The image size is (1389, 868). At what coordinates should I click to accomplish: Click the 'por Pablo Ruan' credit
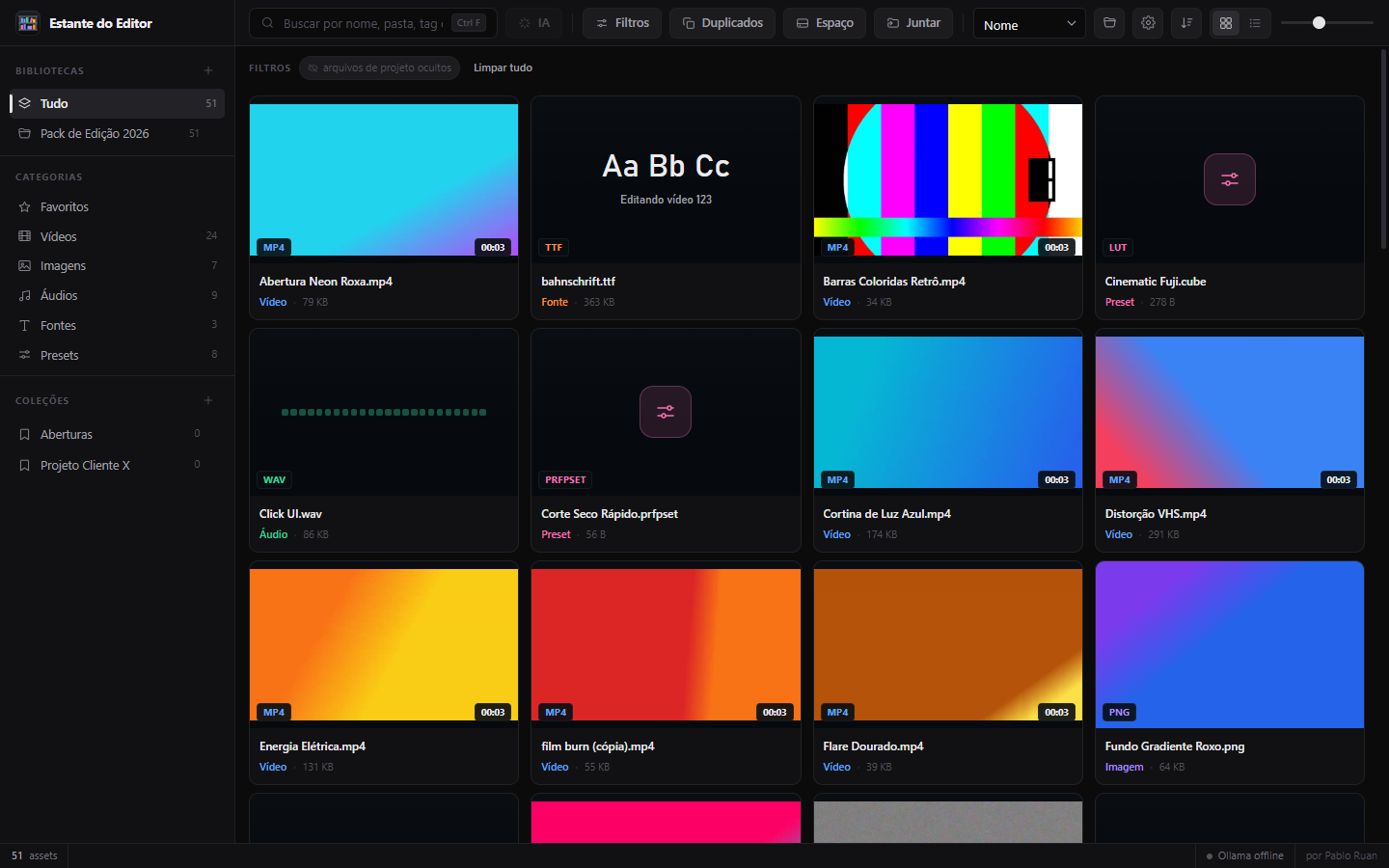(1342, 855)
